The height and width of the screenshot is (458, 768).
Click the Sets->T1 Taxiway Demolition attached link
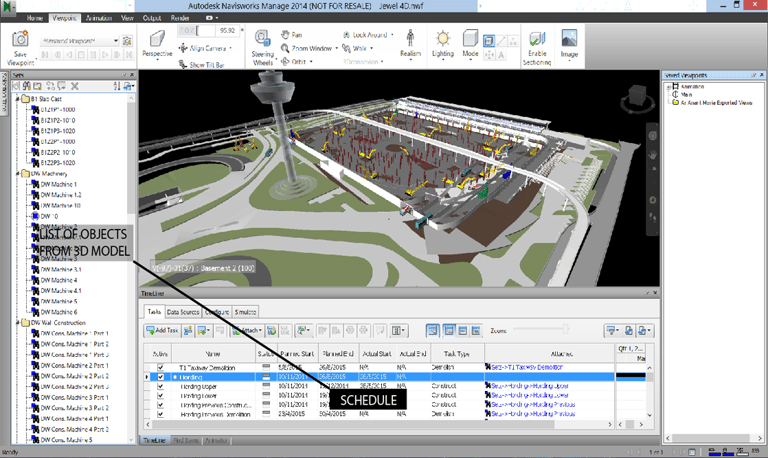tap(527, 367)
